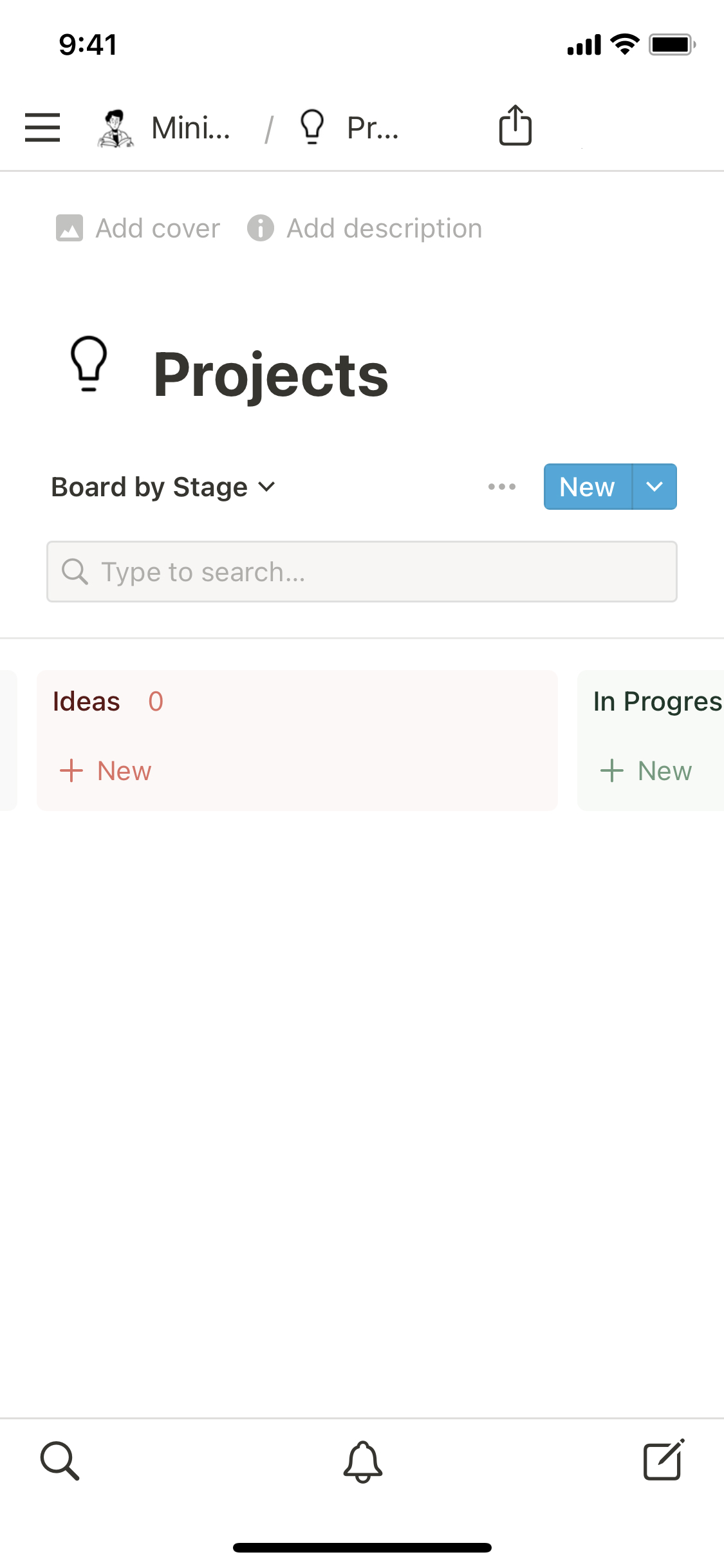Add new card under In Progress

pos(647,770)
